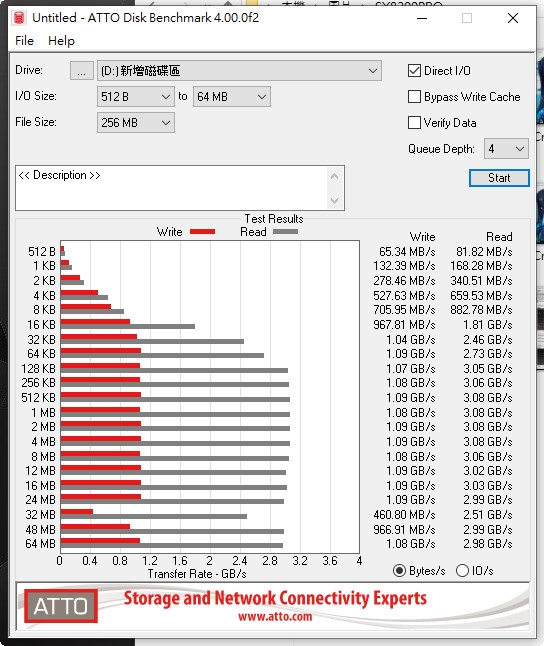
Task: Click the 65.34 MB/s write value
Action: (407, 252)
